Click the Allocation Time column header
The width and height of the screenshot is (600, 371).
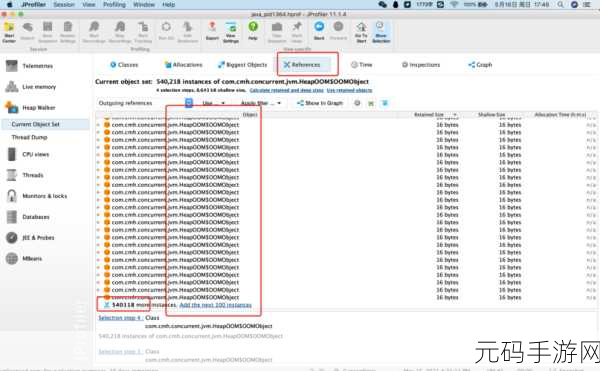pos(560,114)
